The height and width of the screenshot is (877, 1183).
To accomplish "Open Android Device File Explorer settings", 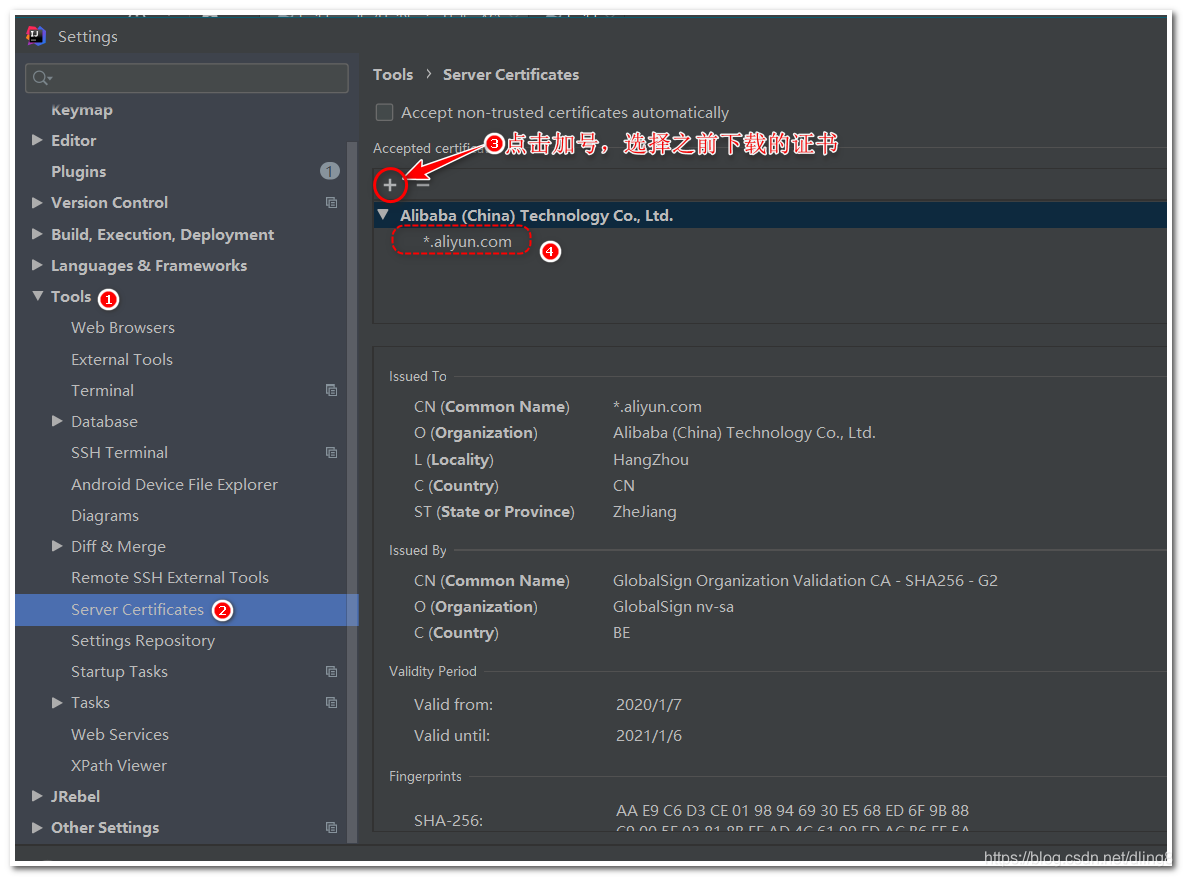I will point(174,484).
